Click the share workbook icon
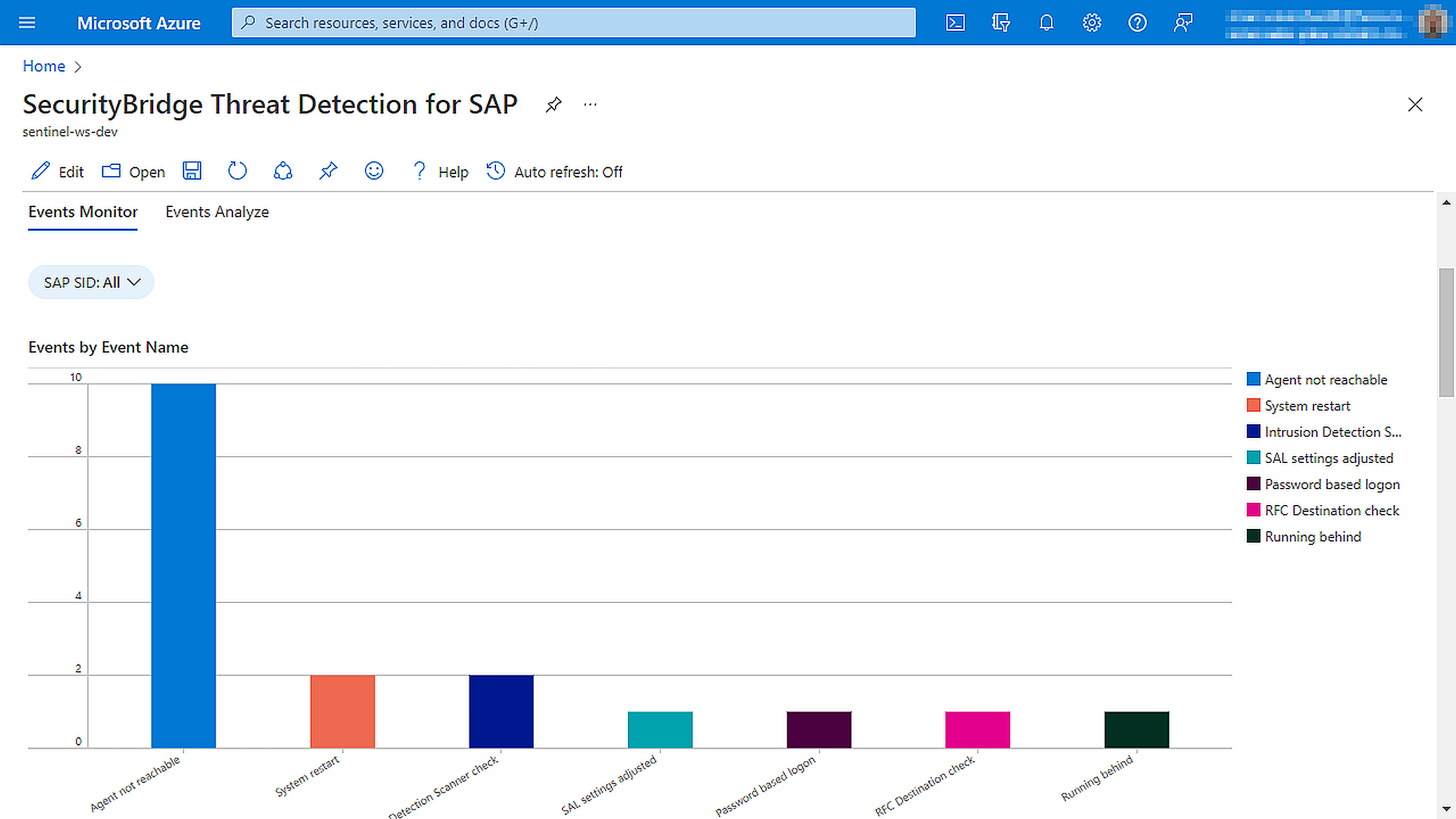Viewport: 1456px width, 819px height. tap(283, 171)
